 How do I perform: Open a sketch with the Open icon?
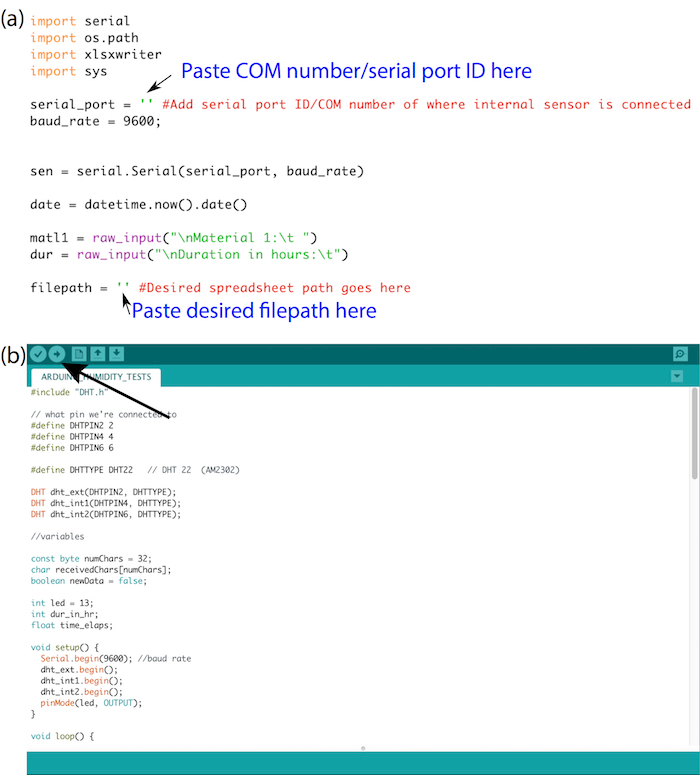point(98,354)
